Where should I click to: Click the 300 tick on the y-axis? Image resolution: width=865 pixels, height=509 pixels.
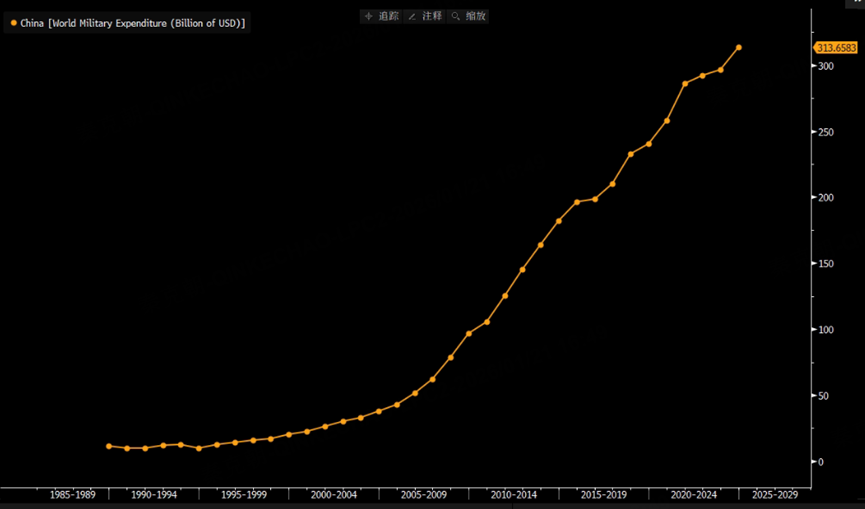click(826, 66)
